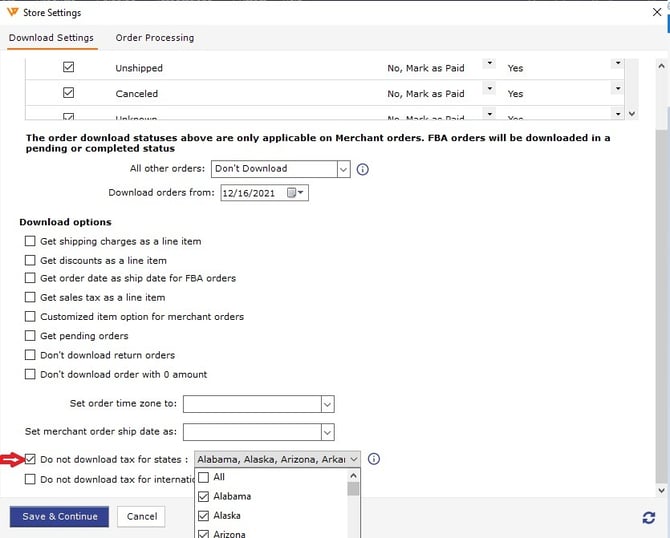This screenshot has height=538, width=670.
Task: Expand the All other orders dropdown
Action: click(343, 169)
